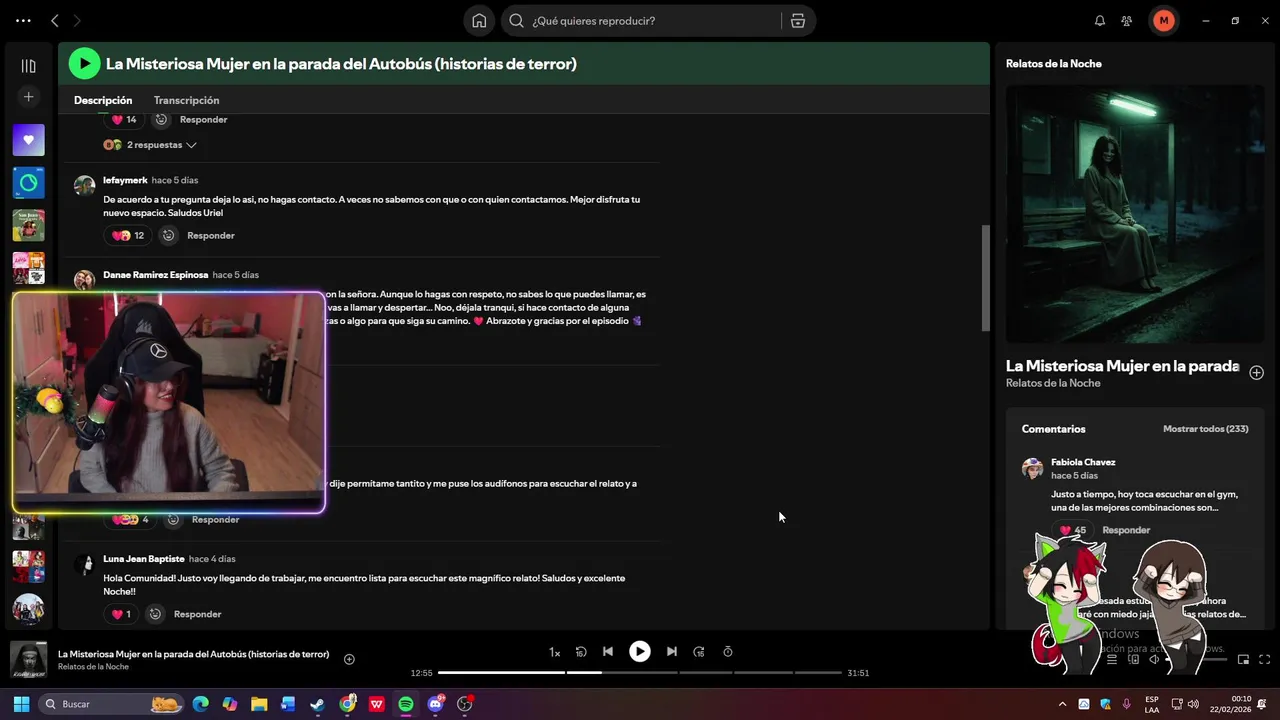Open Friend Activity icon in top bar
Viewport: 1280px width, 720px height.
click(x=1127, y=20)
